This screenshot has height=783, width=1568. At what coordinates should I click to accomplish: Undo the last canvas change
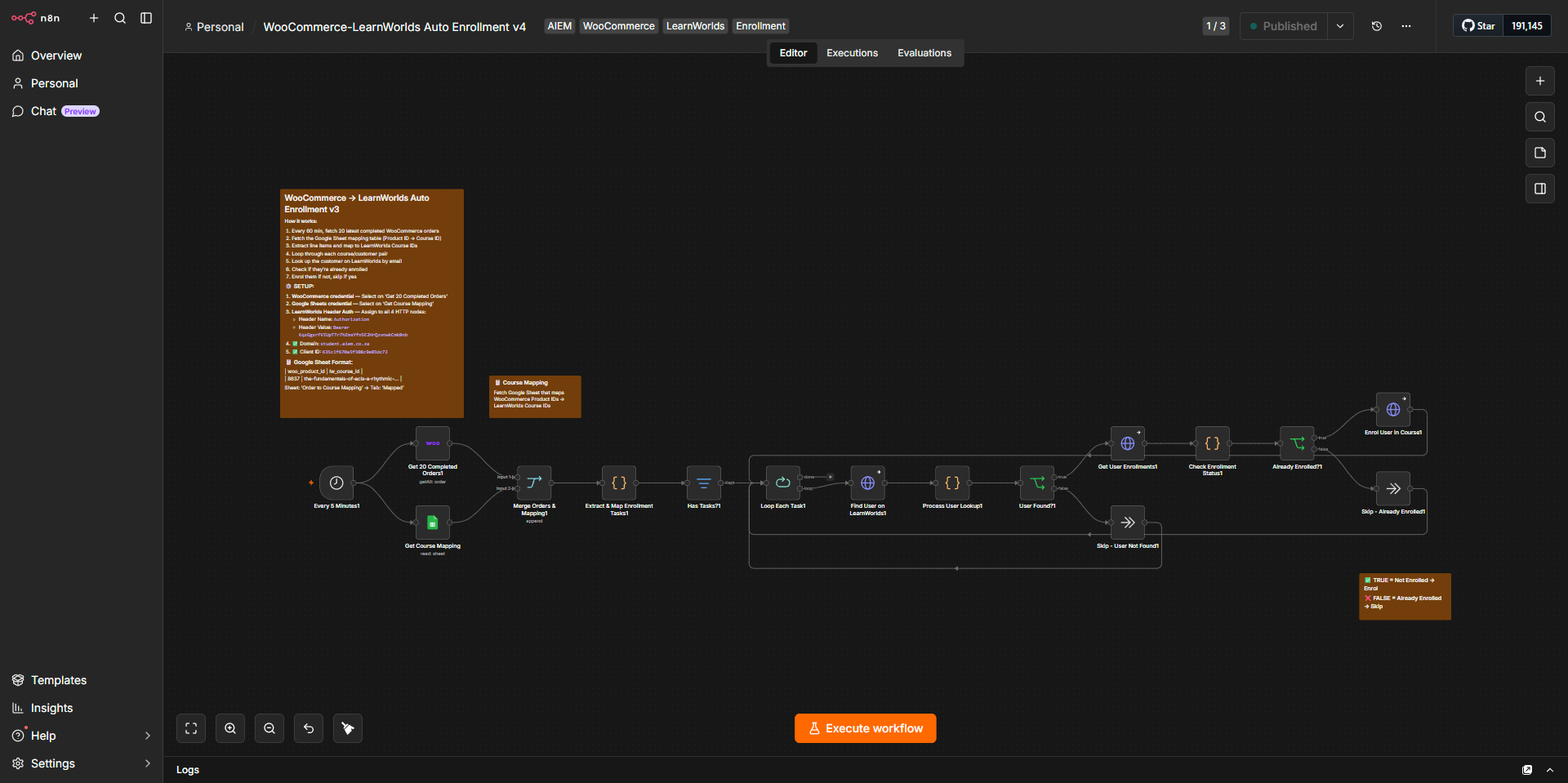pyautogui.click(x=309, y=728)
